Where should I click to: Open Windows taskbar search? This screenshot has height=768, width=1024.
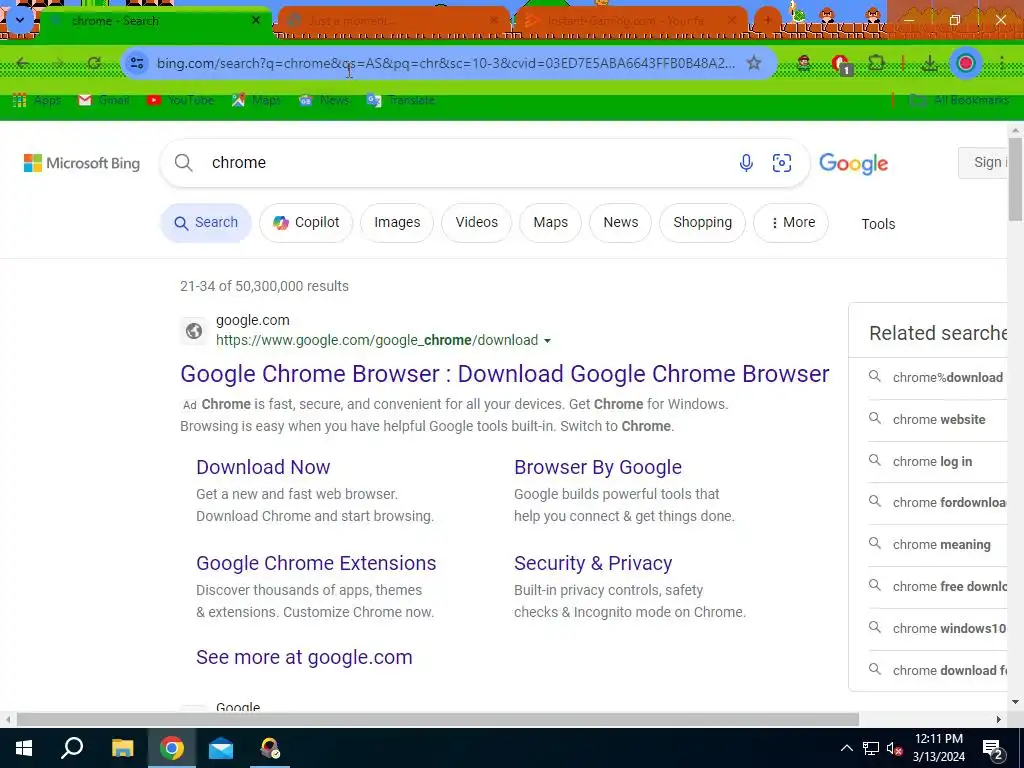point(72,748)
